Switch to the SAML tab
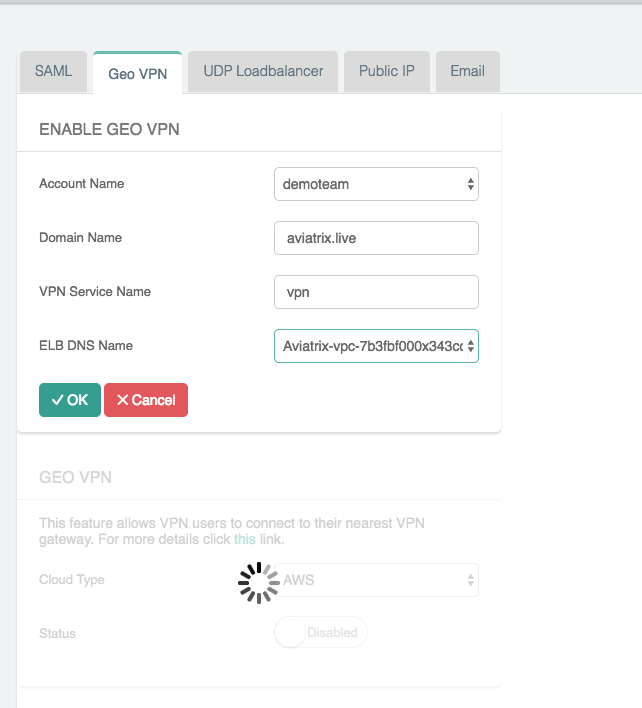Image resolution: width=642 pixels, height=708 pixels. click(x=53, y=72)
